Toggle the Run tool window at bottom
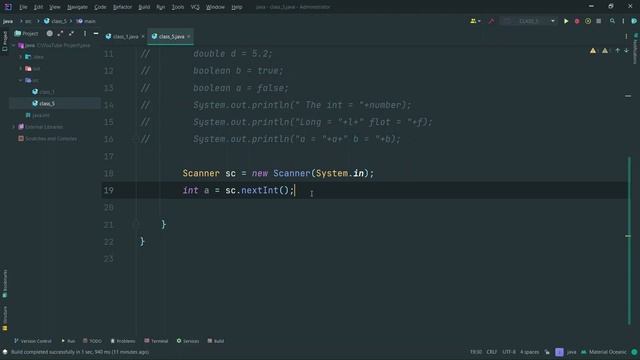This screenshot has width=640, height=360. coord(68,341)
